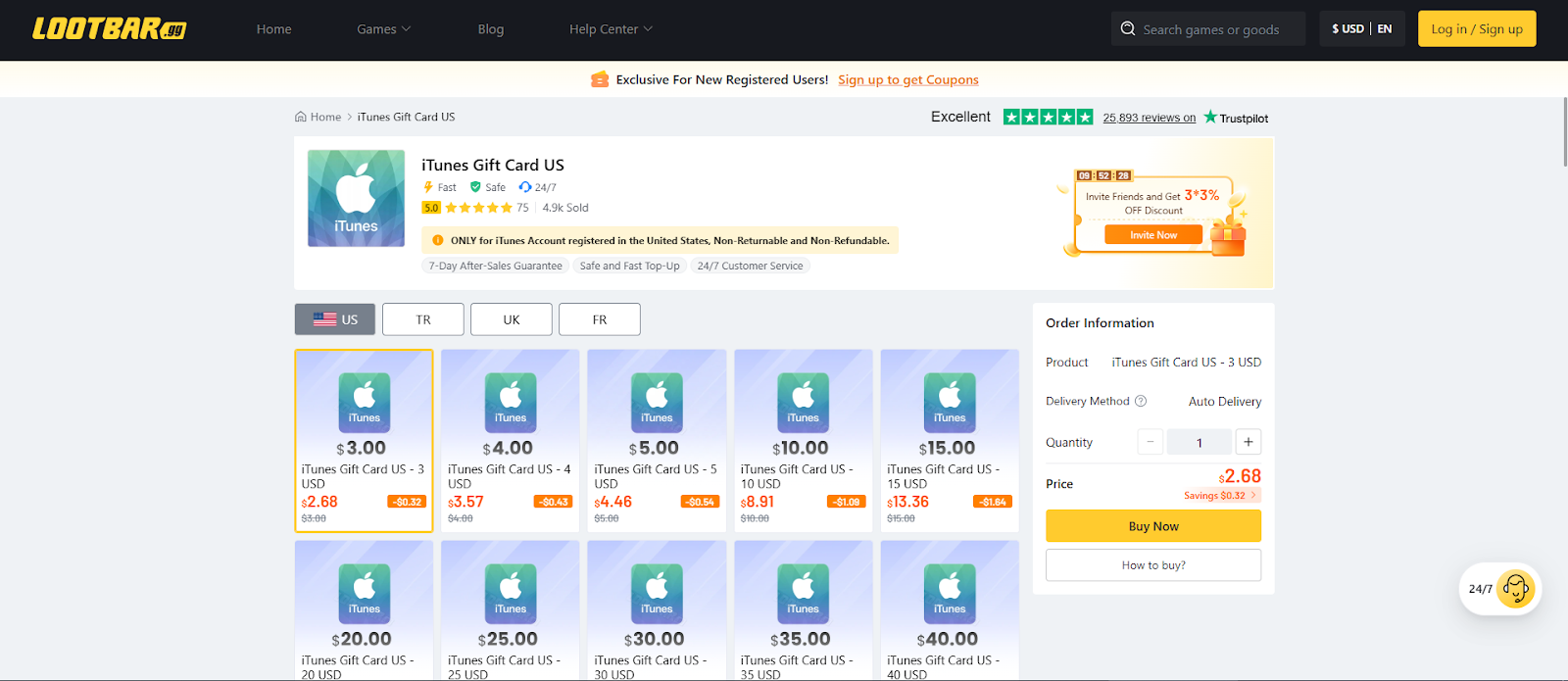The height and width of the screenshot is (681, 1568).
Task: Decrease quantity with the minus button
Action: click(1151, 442)
